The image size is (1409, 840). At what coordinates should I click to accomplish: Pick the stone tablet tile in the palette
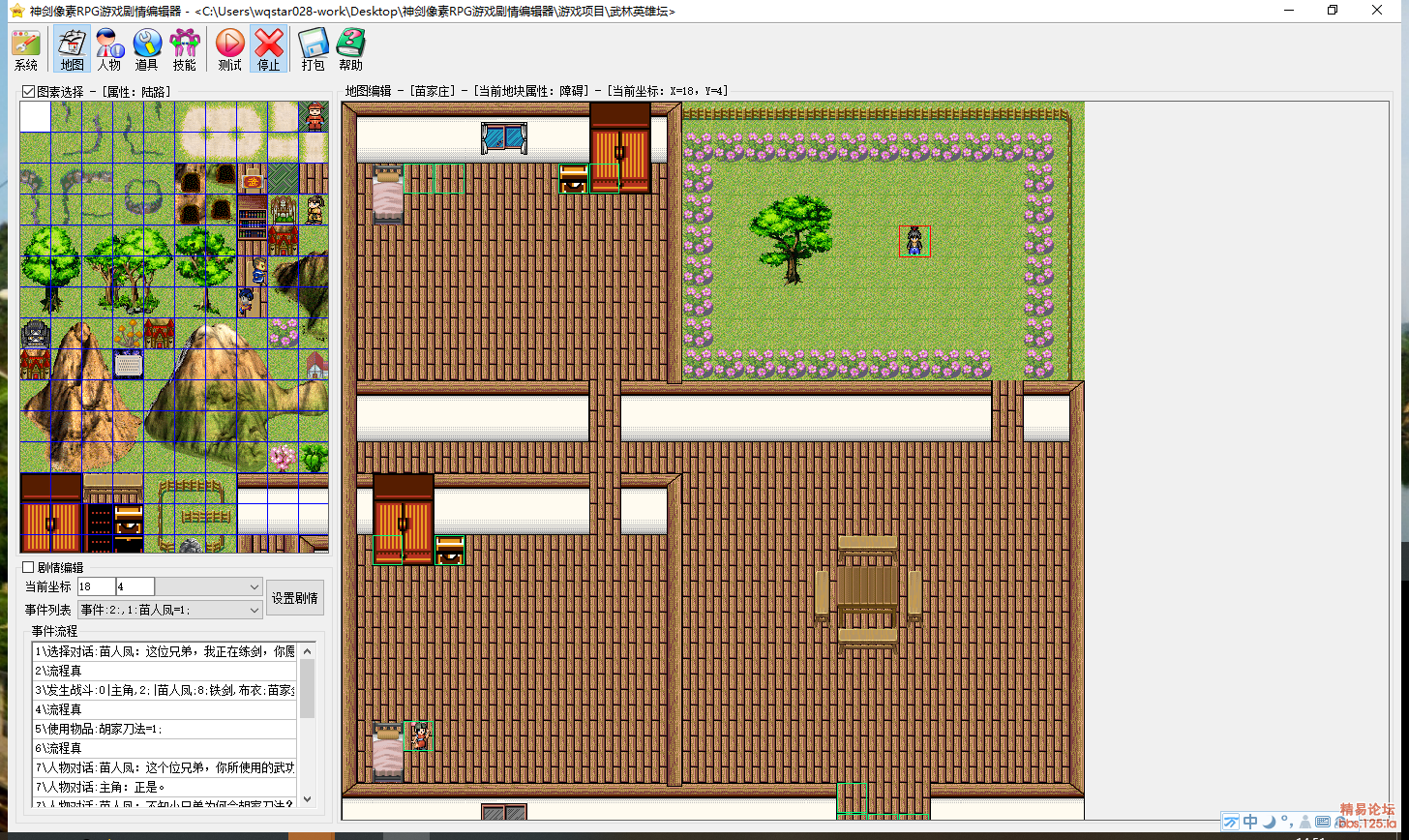click(129, 365)
